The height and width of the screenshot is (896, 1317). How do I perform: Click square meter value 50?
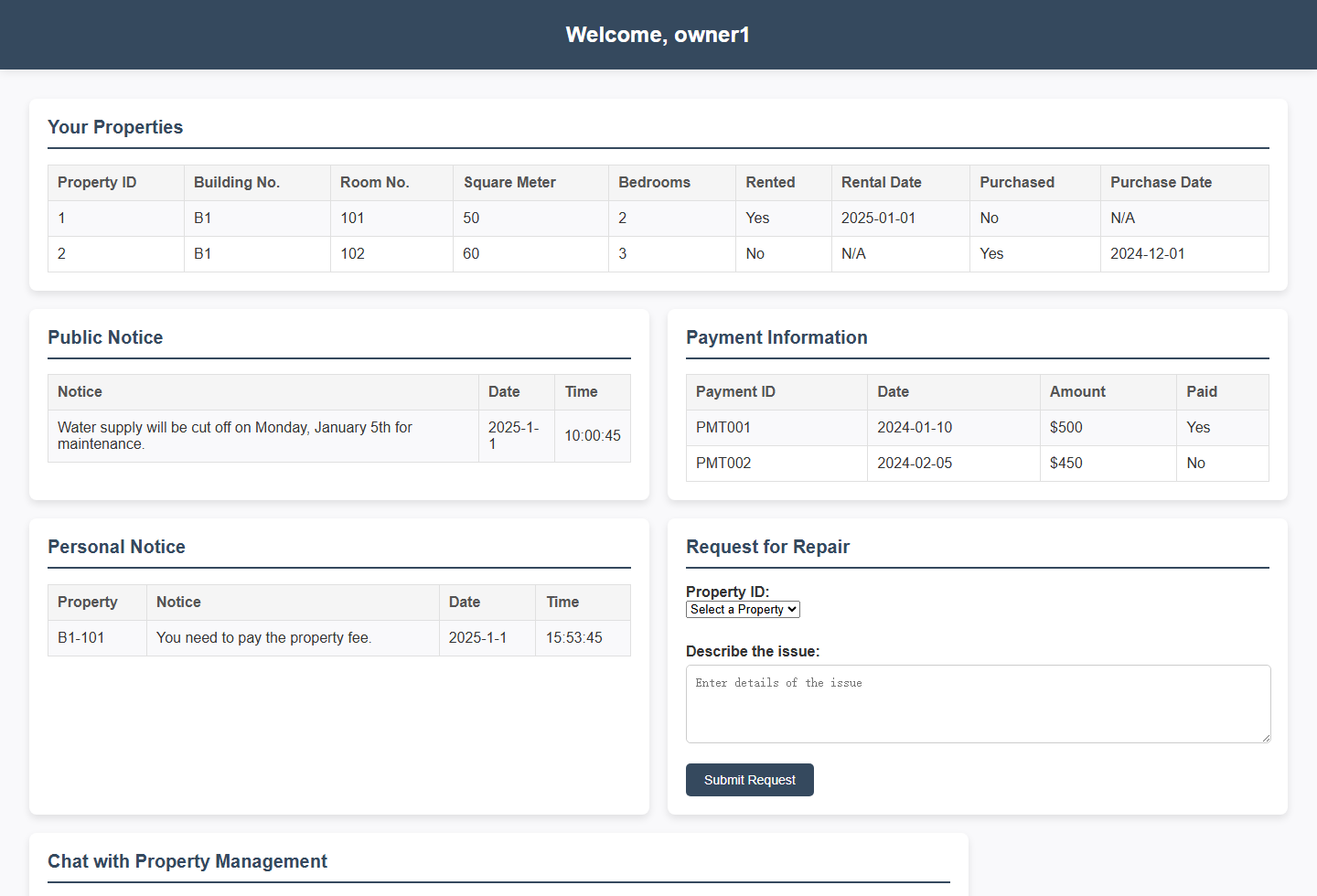tap(530, 219)
